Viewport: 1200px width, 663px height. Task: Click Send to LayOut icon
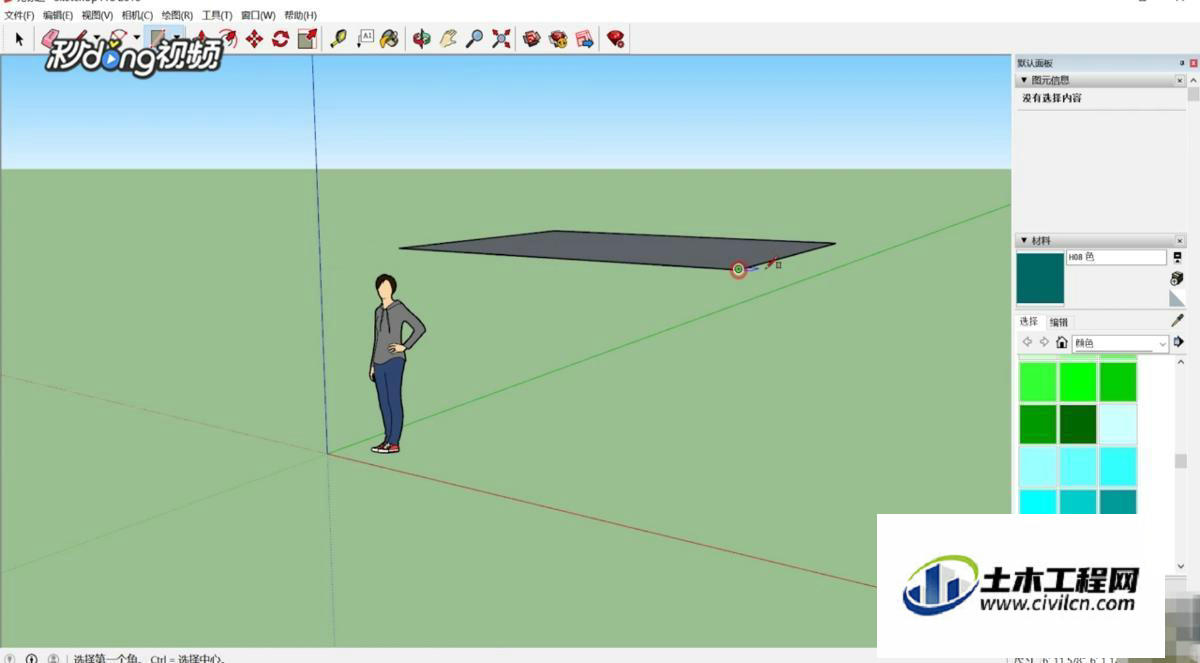coord(584,39)
